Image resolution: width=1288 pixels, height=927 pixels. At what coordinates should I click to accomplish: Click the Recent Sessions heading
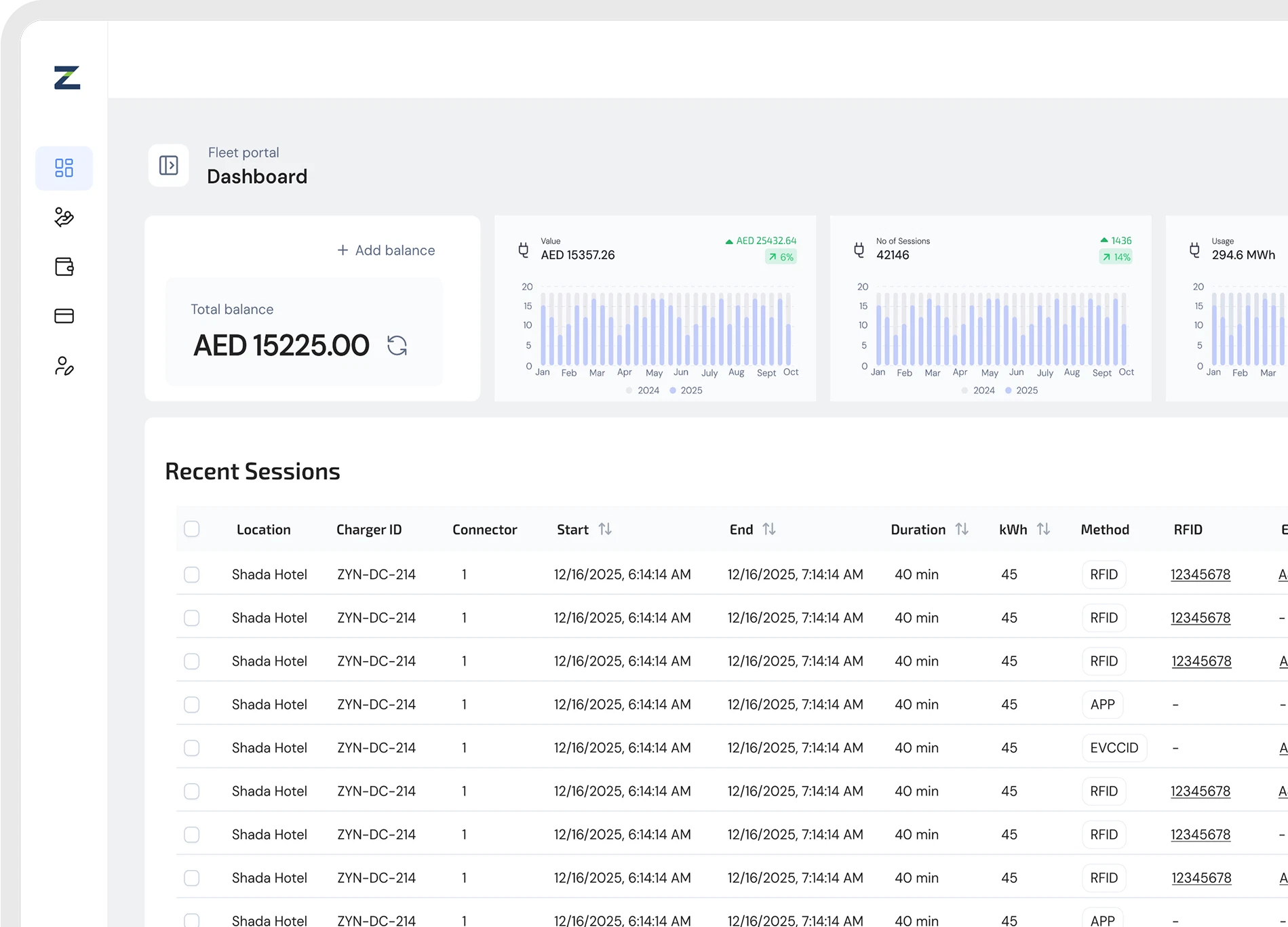point(252,471)
